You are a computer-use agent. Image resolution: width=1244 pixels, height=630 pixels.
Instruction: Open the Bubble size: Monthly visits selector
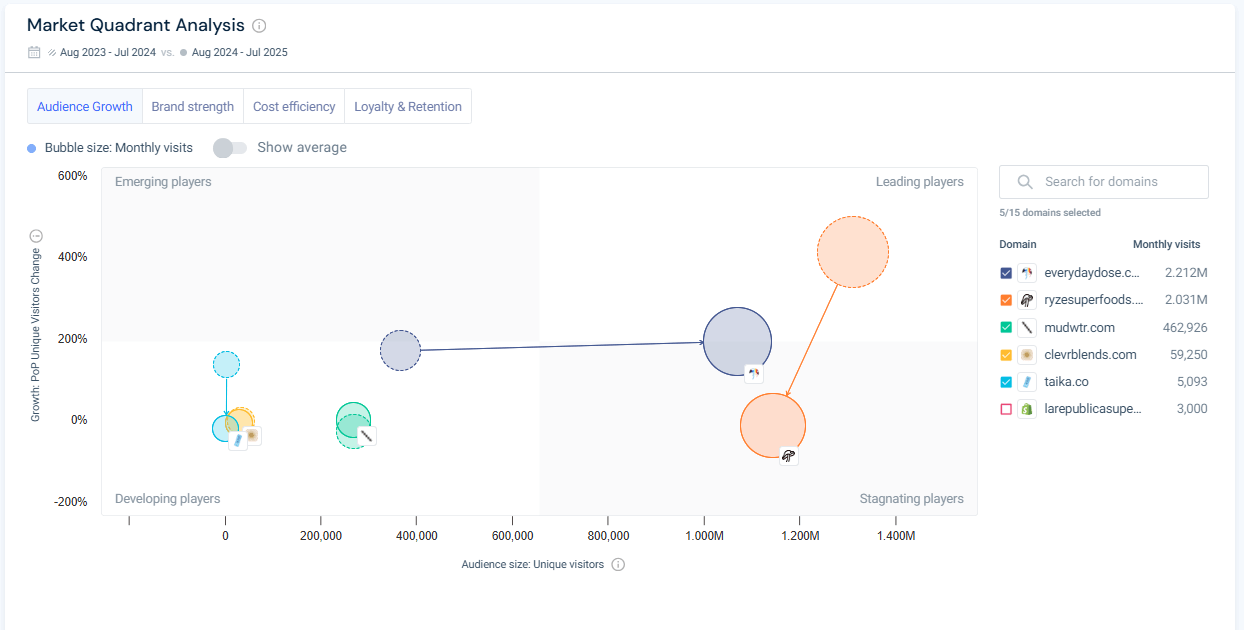pyautogui.click(x=118, y=148)
